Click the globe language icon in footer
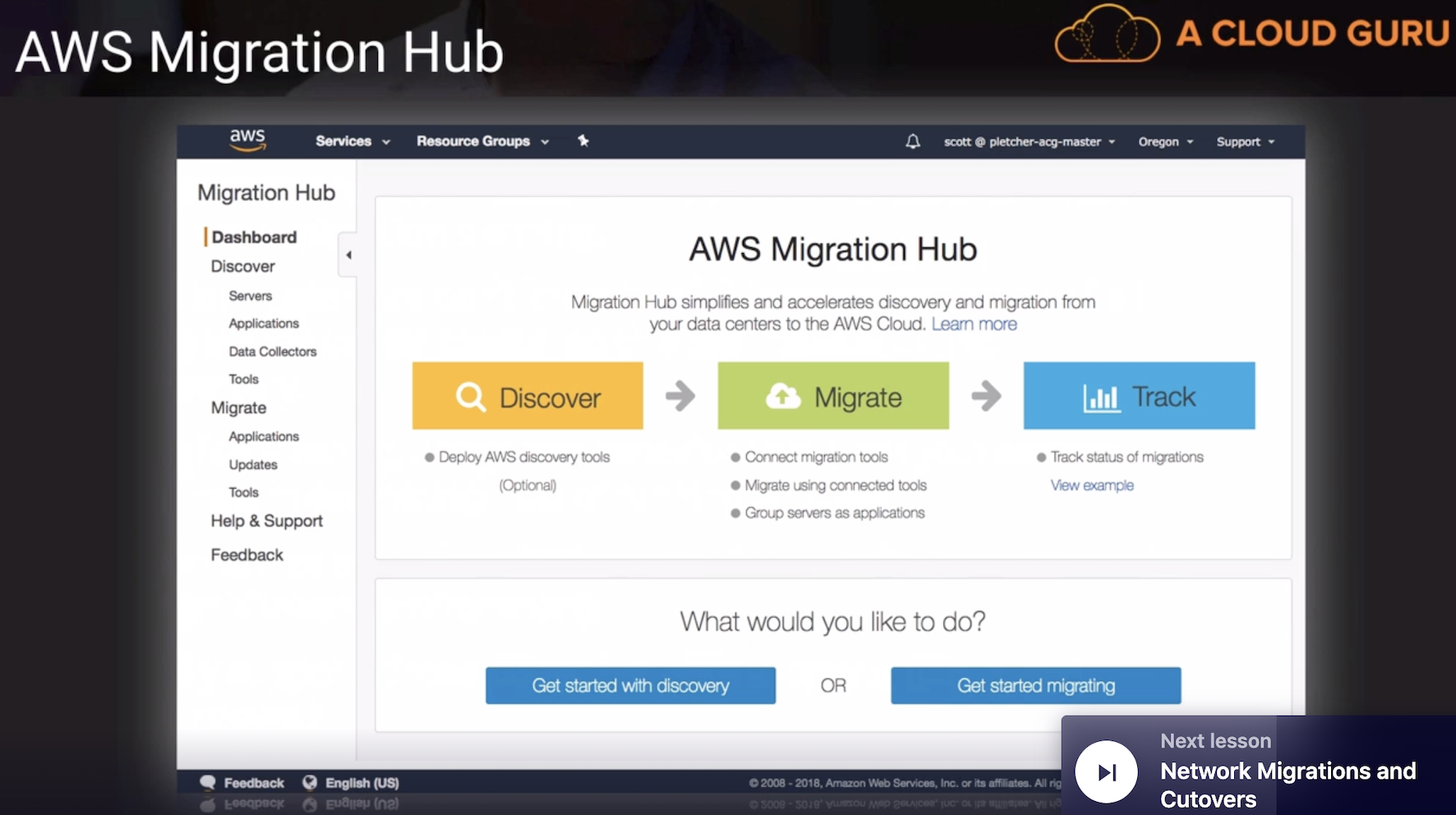This screenshot has height=815, width=1456. (310, 782)
